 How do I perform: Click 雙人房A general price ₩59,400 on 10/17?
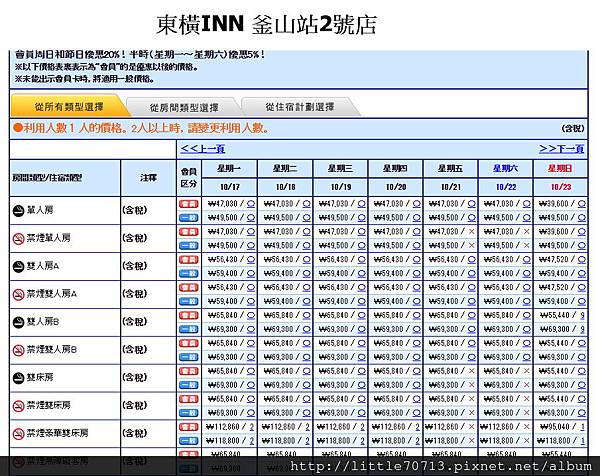(223, 274)
